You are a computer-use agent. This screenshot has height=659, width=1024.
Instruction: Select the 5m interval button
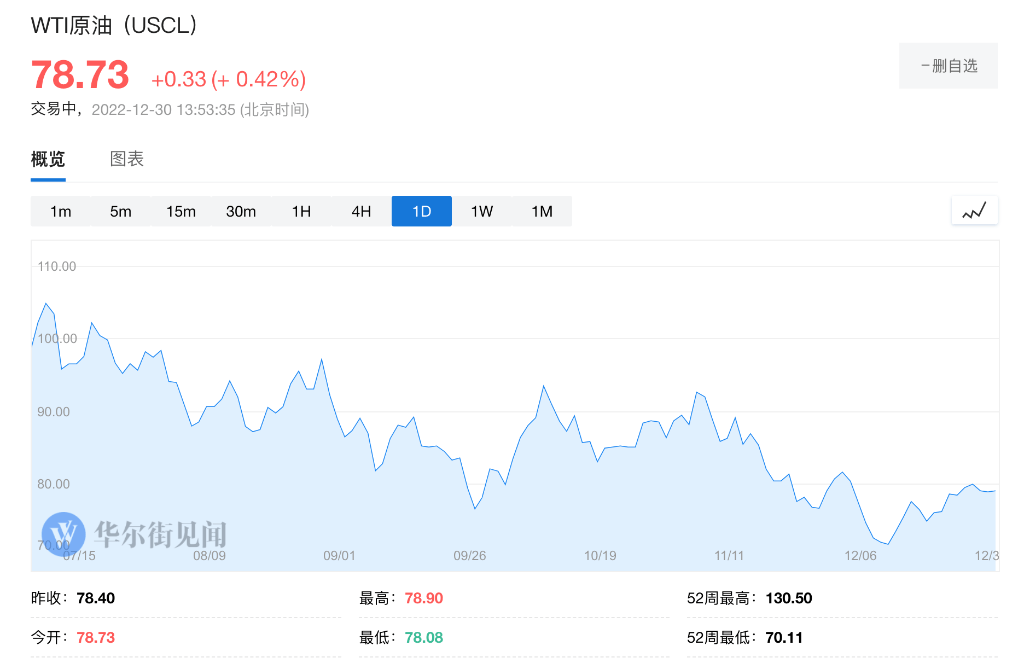tap(121, 211)
